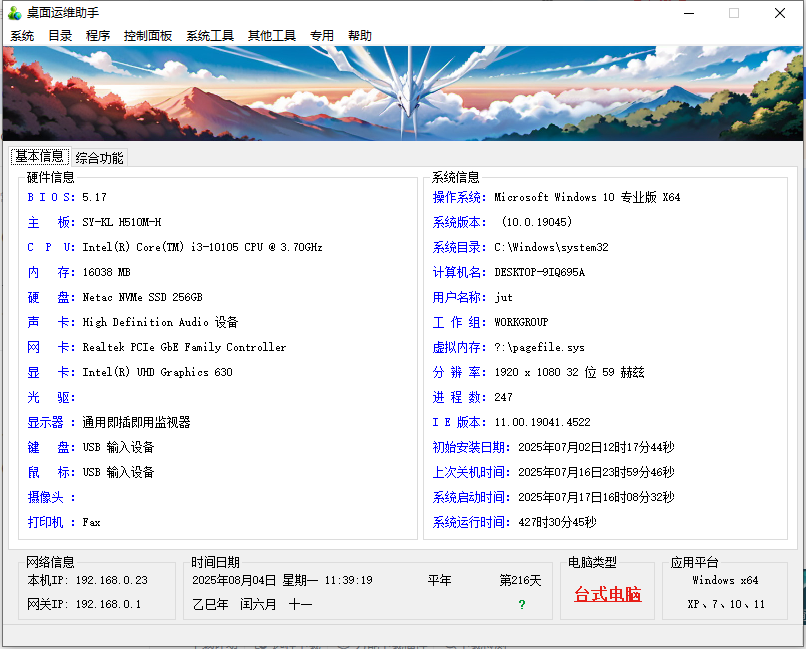
Task: Open the 目录 menu
Action: click(x=60, y=36)
